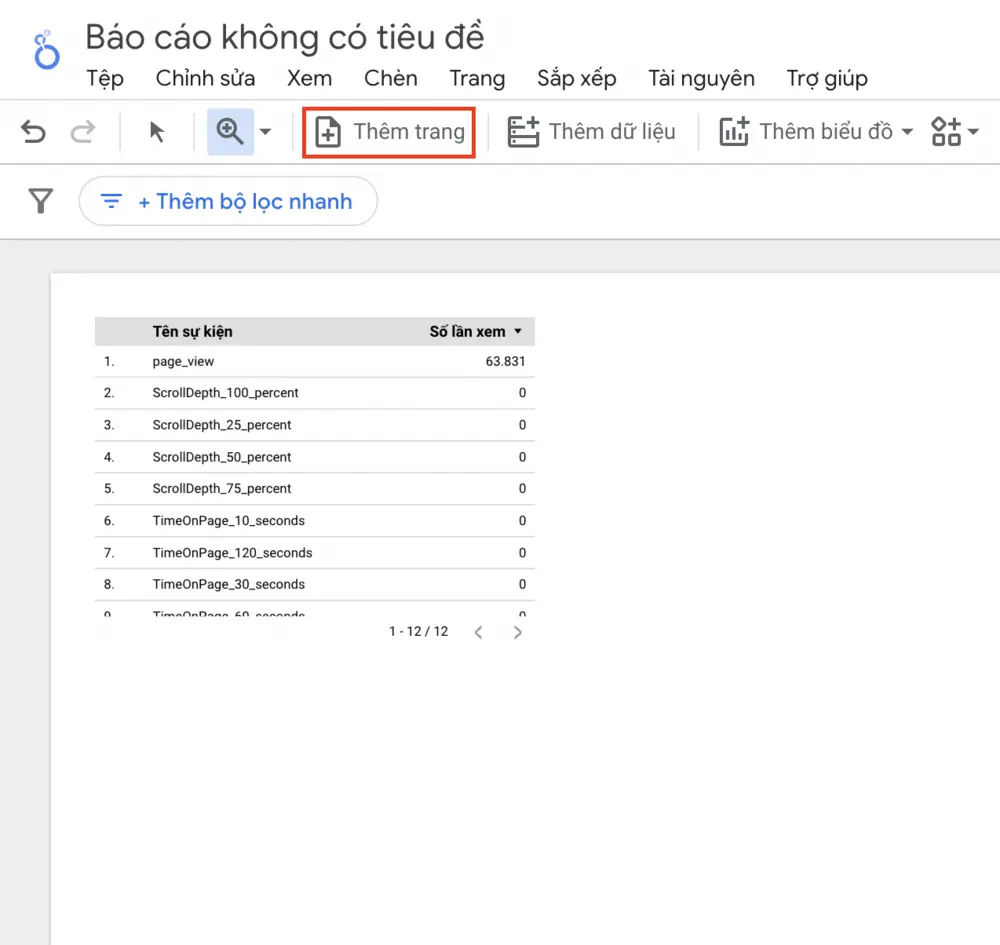The image size is (1000, 945).
Task: Open the Chỉnh sửa menu
Action: [205, 78]
